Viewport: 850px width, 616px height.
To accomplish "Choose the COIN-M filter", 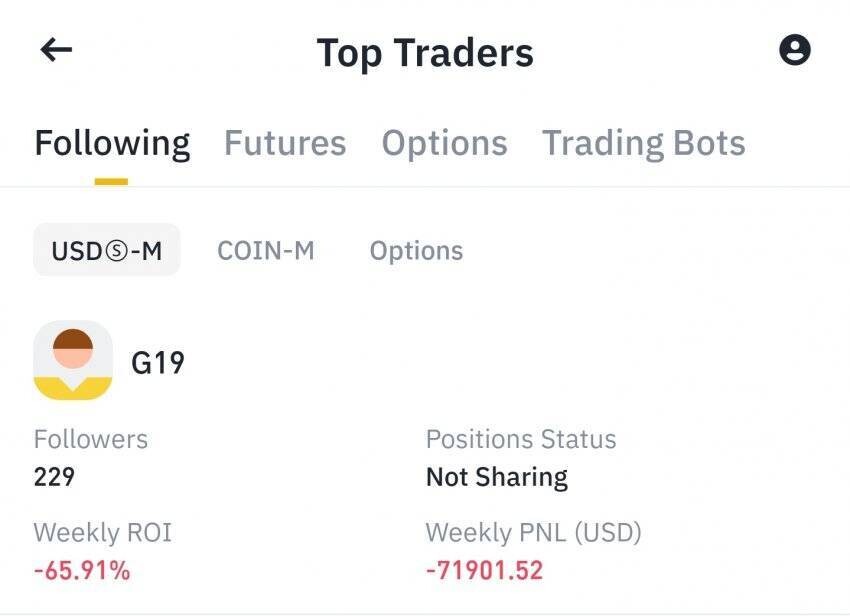I will pyautogui.click(x=266, y=250).
